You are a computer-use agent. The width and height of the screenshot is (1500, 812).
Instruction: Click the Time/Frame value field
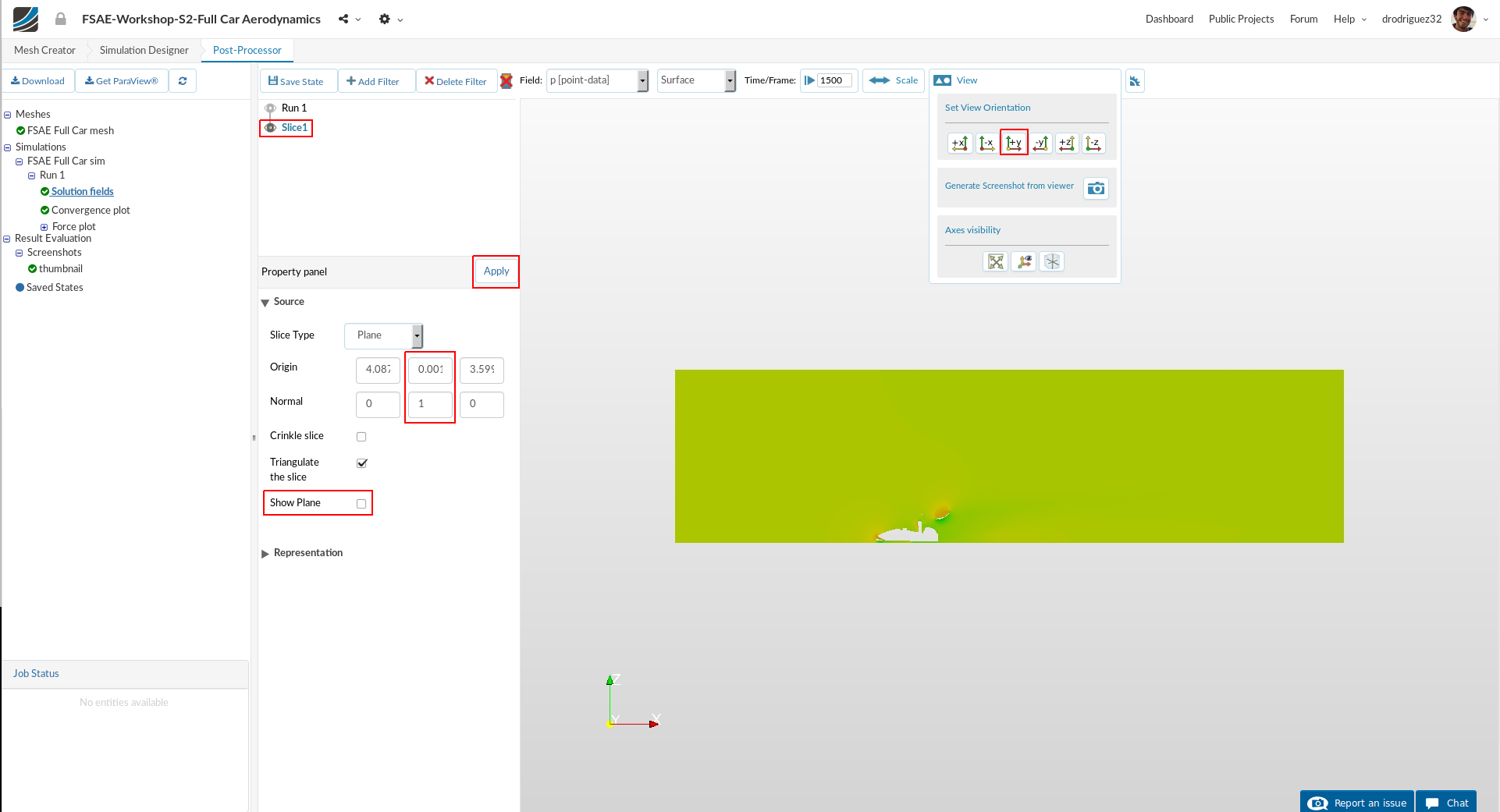click(x=834, y=80)
